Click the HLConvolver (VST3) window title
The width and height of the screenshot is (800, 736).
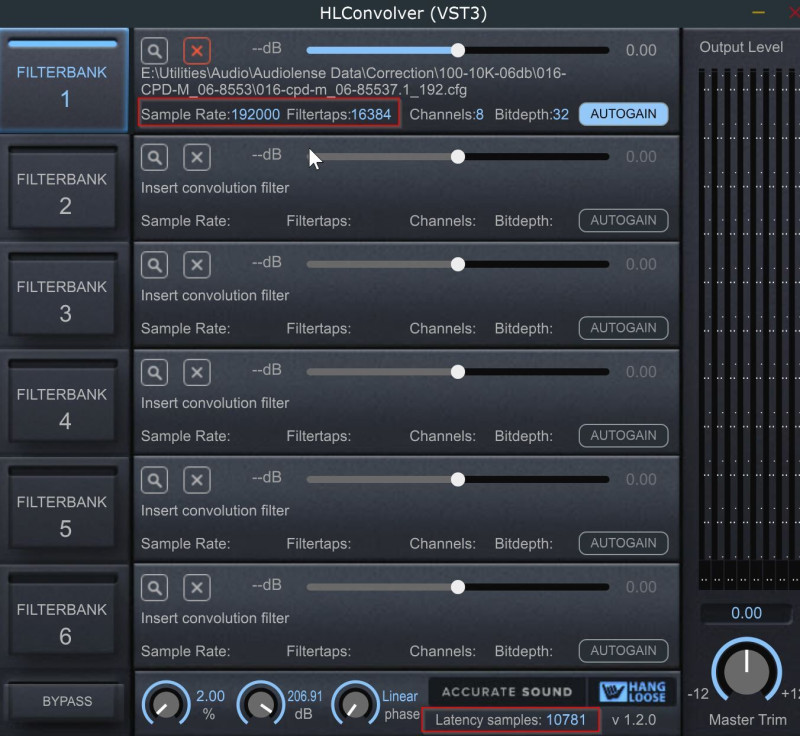403,13
